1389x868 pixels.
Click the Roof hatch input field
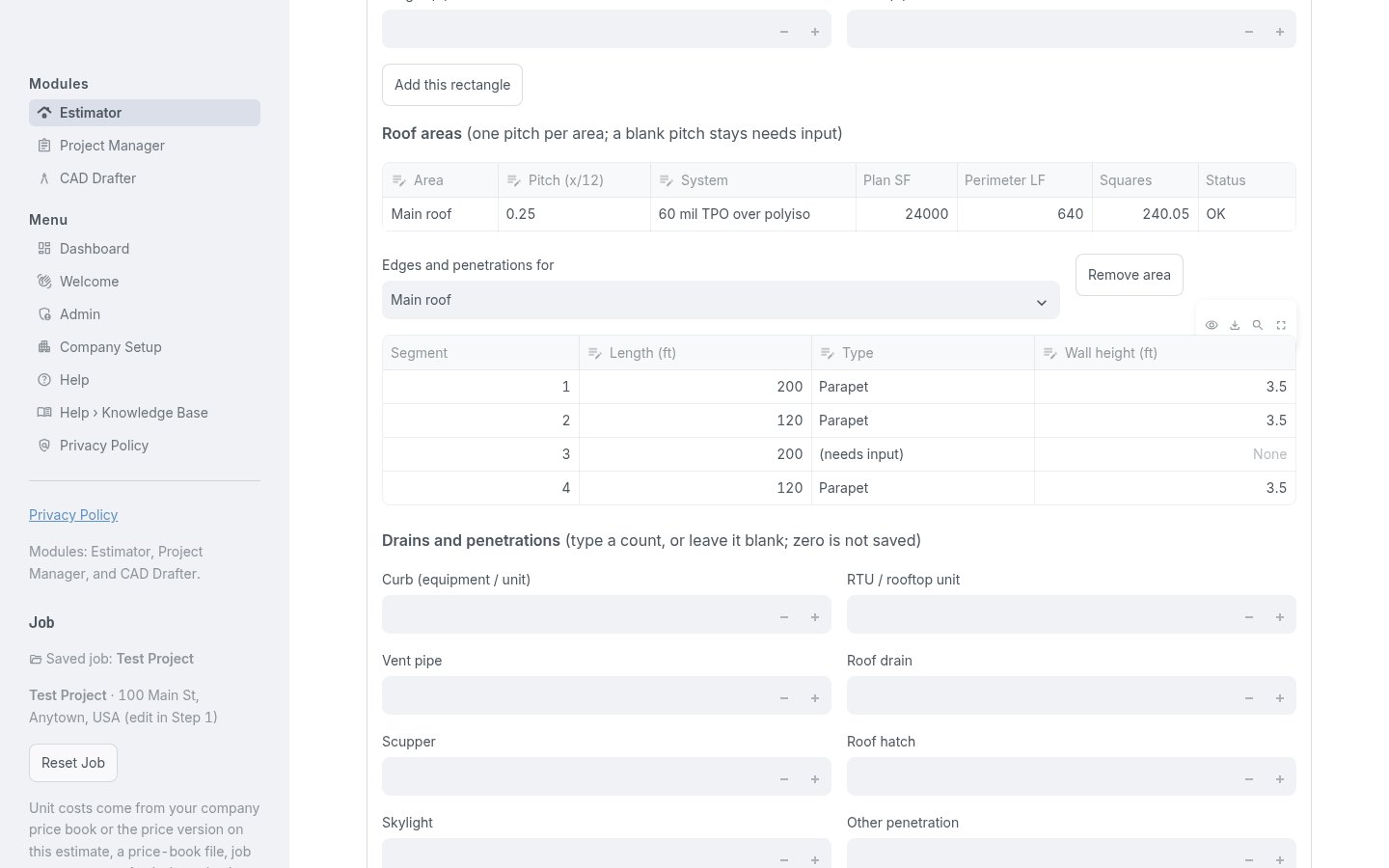[1040, 776]
